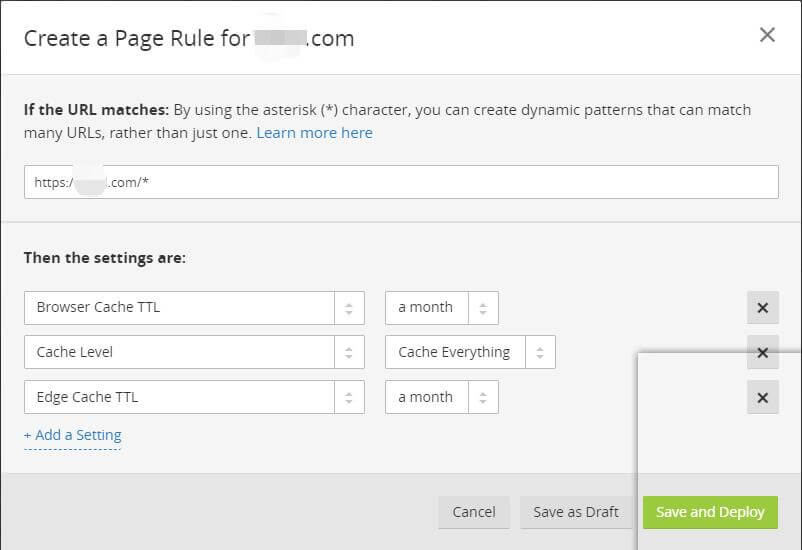This screenshot has height=550, width=802.
Task: Click the arrows on Edge Cache TTL selector
Action: pyautogui.click(x=349, y=398)
